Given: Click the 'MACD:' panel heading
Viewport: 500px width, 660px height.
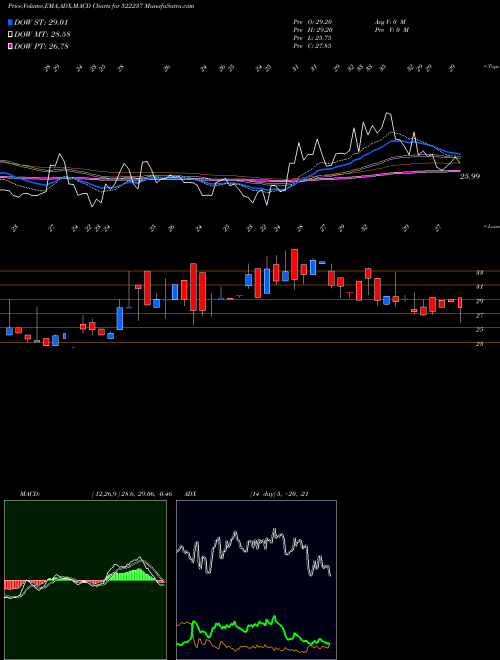Looking at the screenshot, I should [x=30, y=494].
